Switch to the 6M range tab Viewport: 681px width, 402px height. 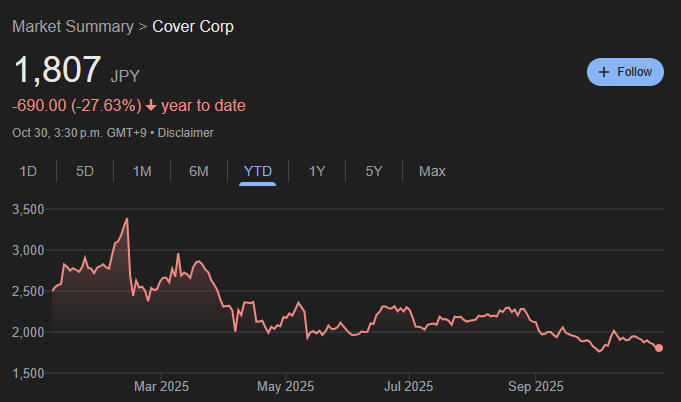(x=199, y=171)
